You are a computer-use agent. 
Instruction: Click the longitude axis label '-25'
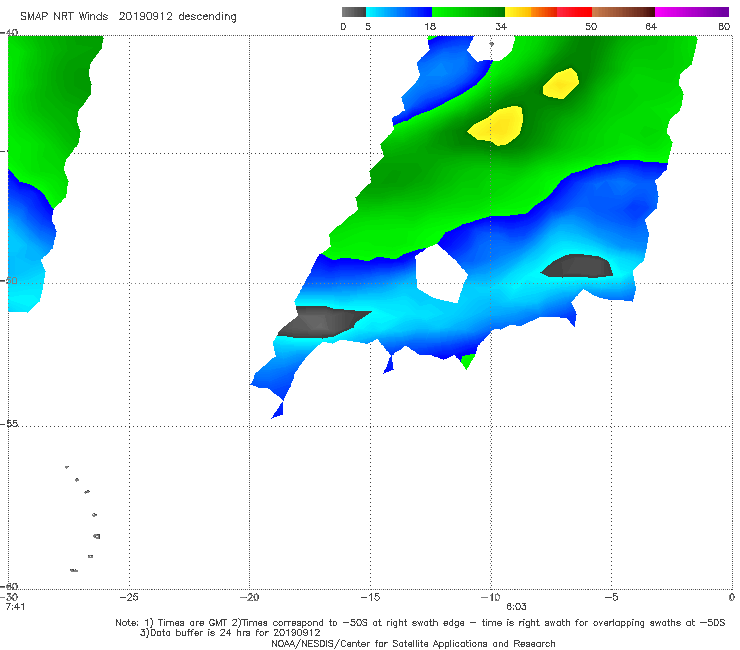[x=129, y=597]
